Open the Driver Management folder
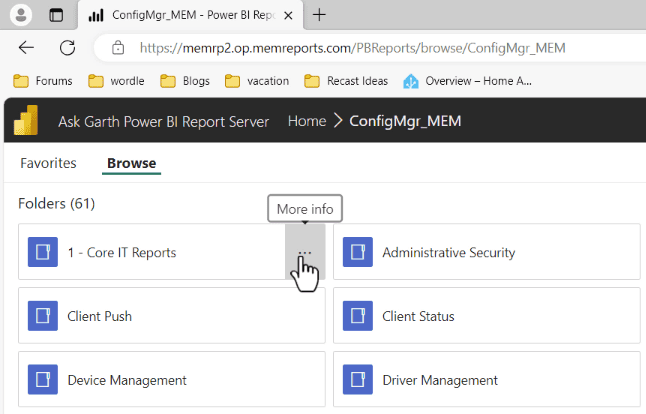 pyautogui.click(x=487, y=379)
